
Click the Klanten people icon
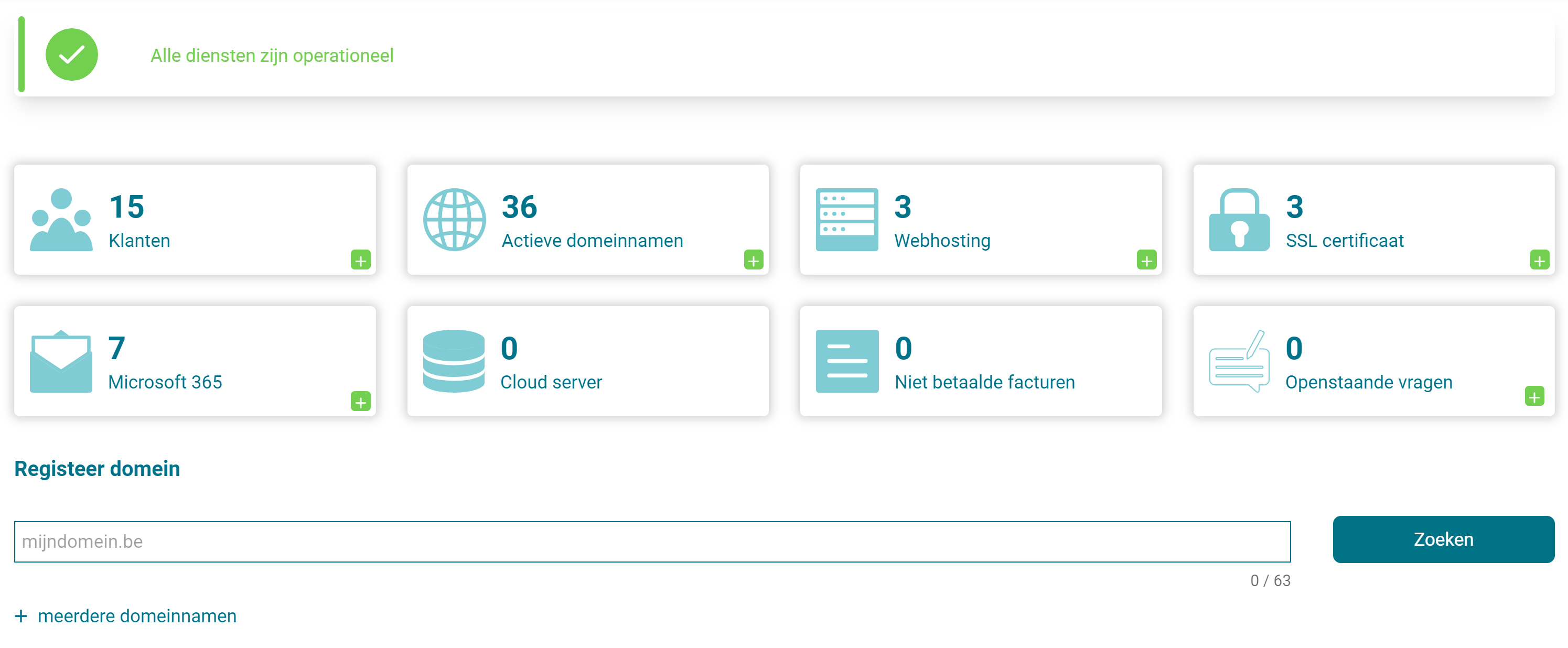(61, 220)
